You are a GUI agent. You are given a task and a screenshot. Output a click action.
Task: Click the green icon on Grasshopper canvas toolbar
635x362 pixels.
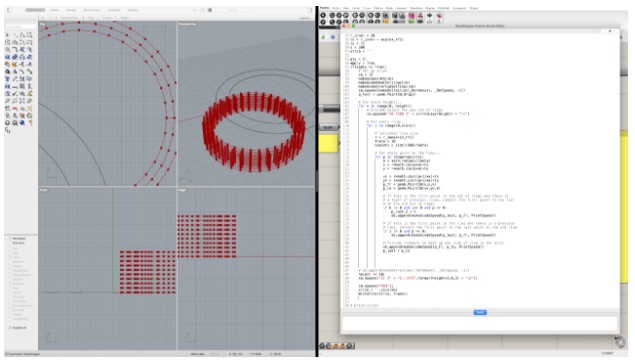tap(323, 37)
